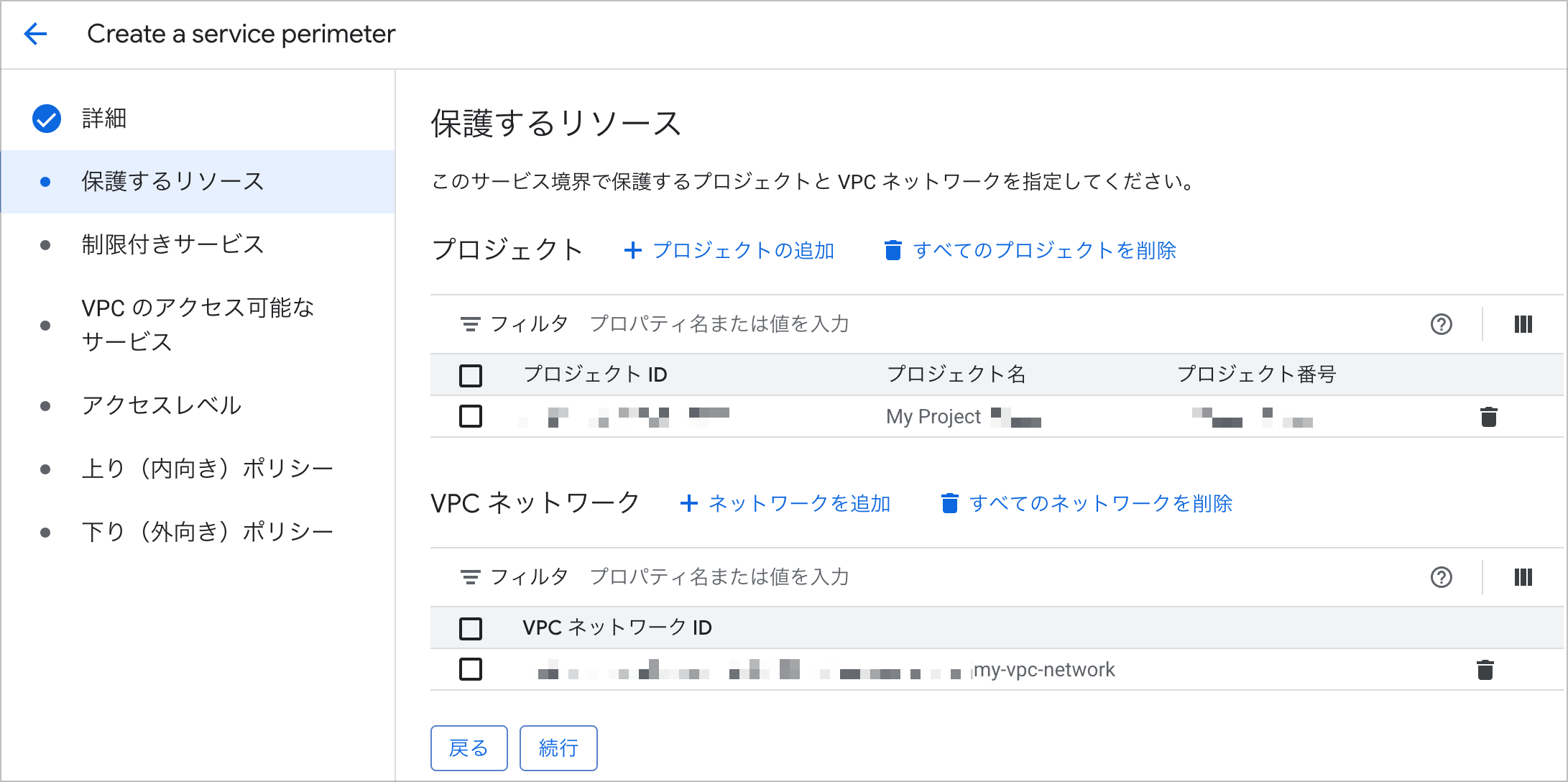Select all projects with the header checkbox
The height and width of the screenshot is (782, 1568).
pos(471,374)
